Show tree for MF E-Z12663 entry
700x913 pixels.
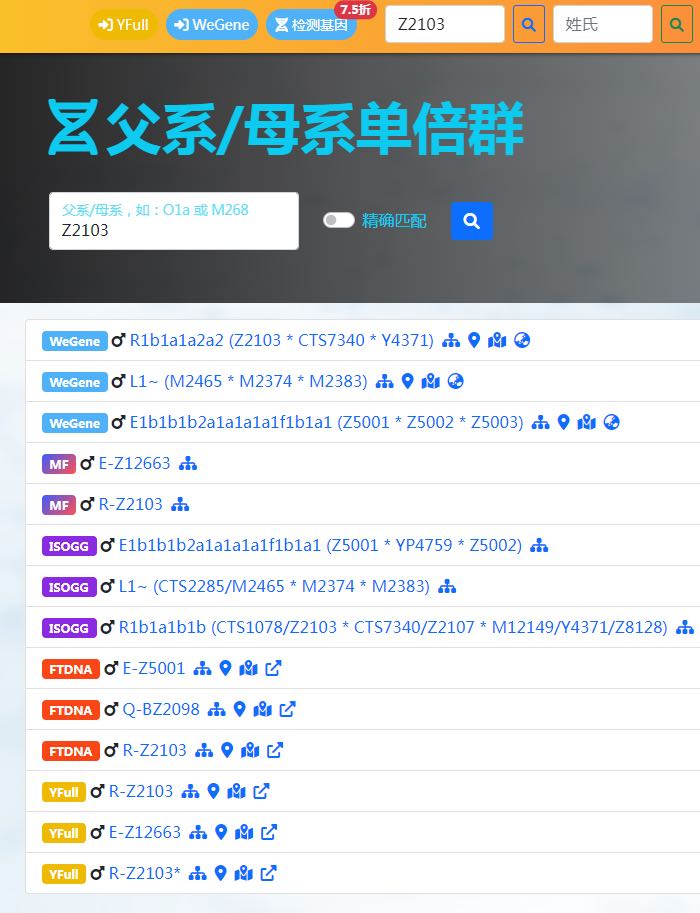[x=188, y=464]
